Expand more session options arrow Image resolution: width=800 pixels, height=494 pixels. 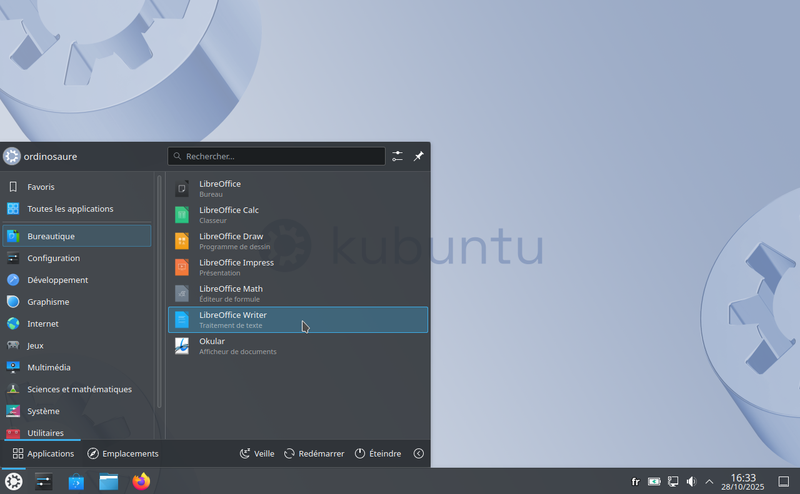(x=419, y=454)
